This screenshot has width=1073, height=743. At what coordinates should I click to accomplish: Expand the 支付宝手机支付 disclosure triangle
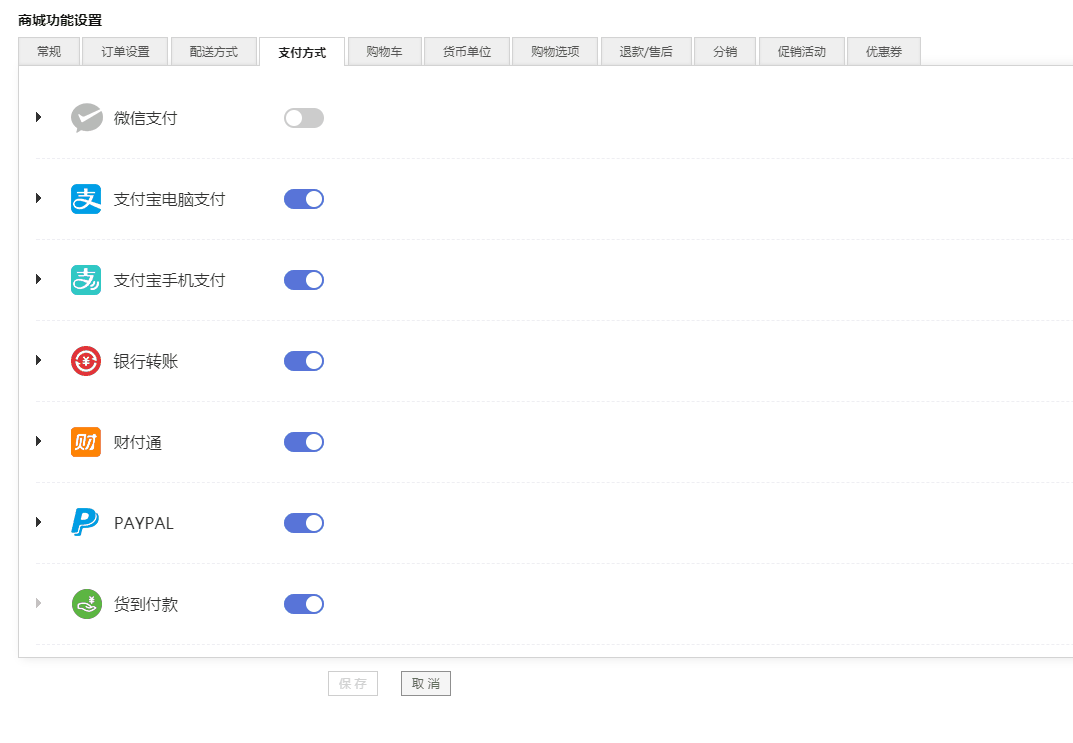coord(39,279)
